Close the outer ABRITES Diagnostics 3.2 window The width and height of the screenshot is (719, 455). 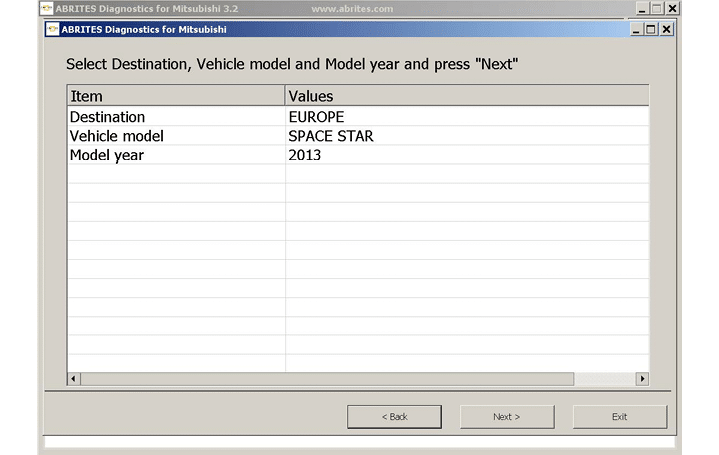point(672,9)
